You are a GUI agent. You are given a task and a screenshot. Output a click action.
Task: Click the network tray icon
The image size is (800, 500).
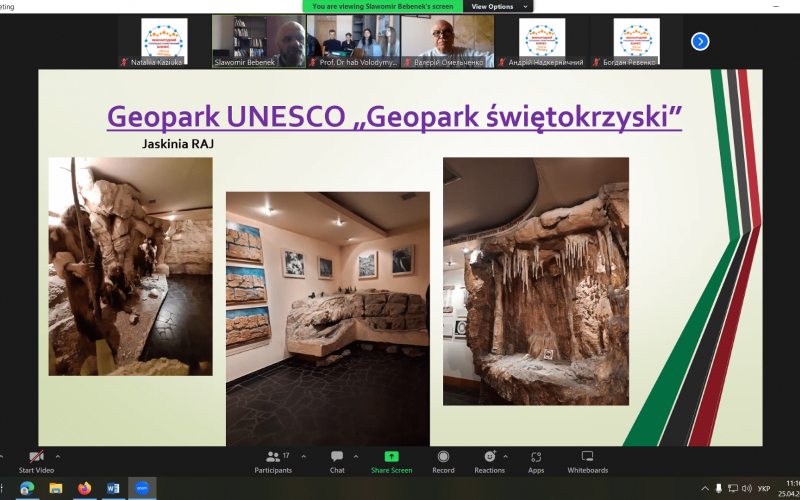733,488
